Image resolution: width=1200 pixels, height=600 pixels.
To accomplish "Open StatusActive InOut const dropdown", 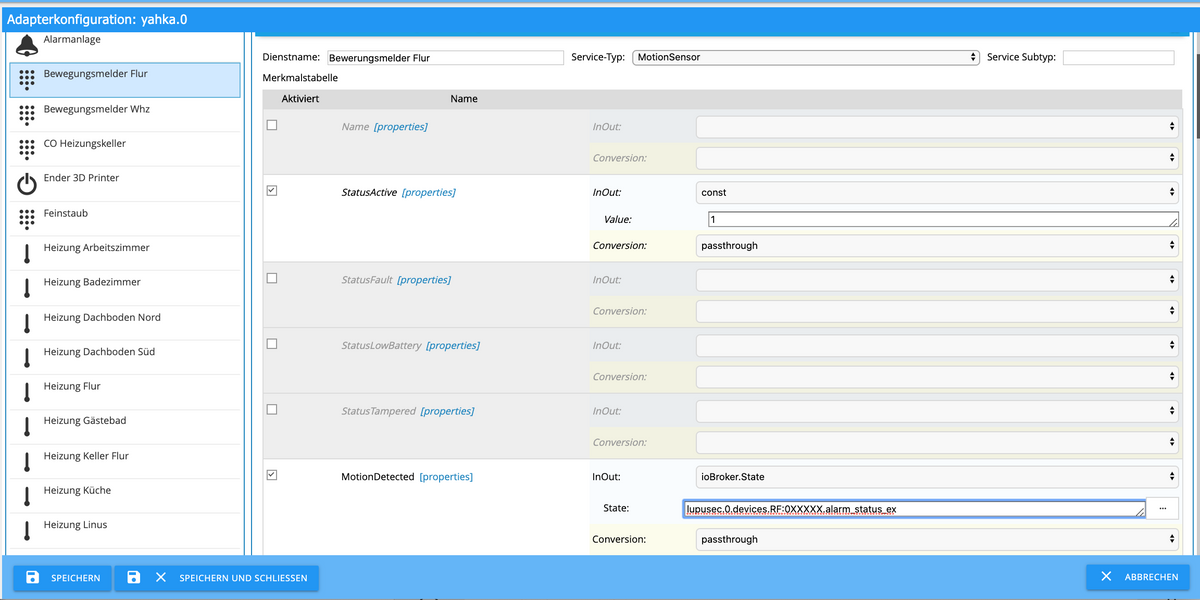I will click(937, 192).
